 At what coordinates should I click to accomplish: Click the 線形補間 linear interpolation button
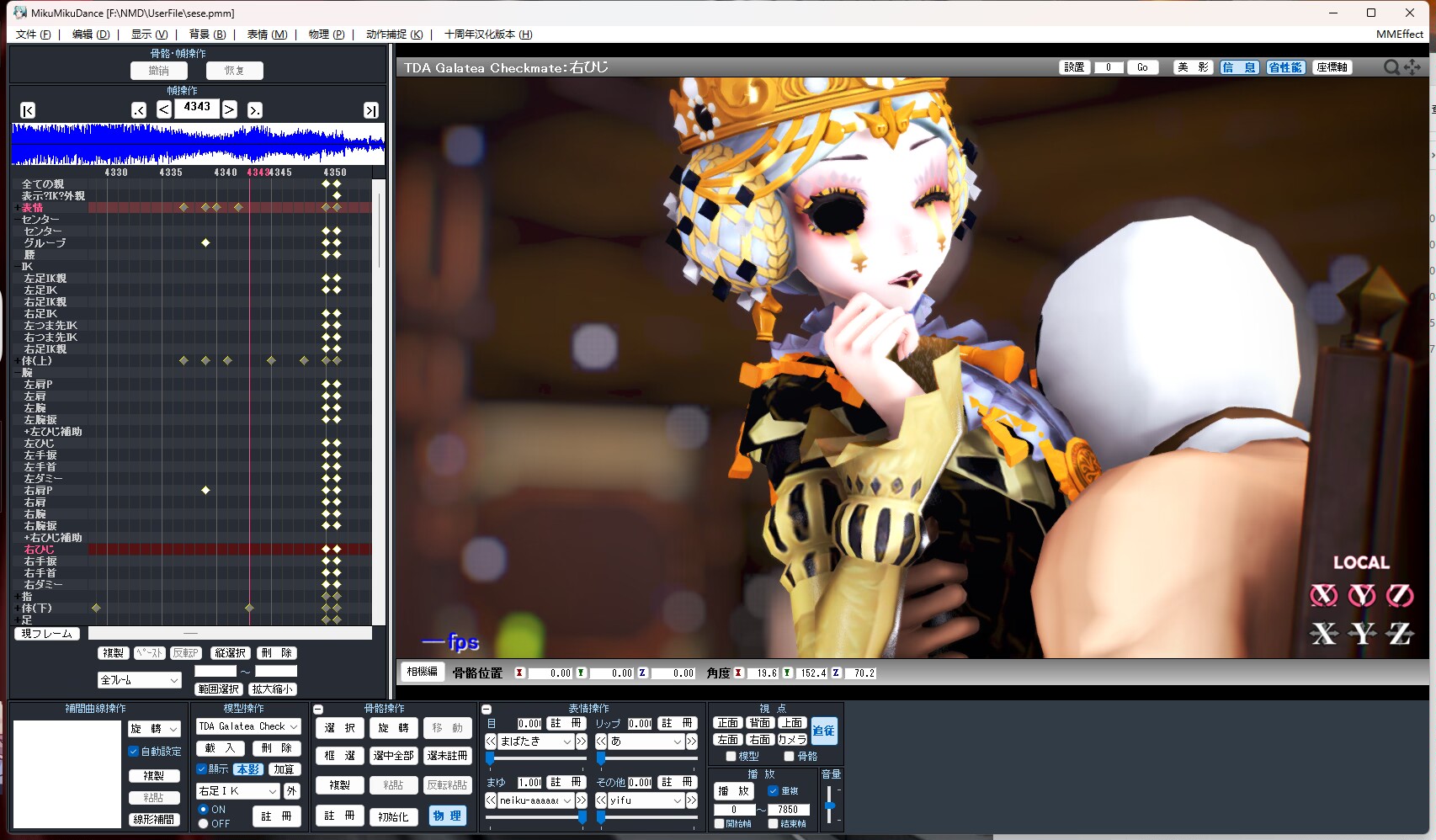point(154,819)
